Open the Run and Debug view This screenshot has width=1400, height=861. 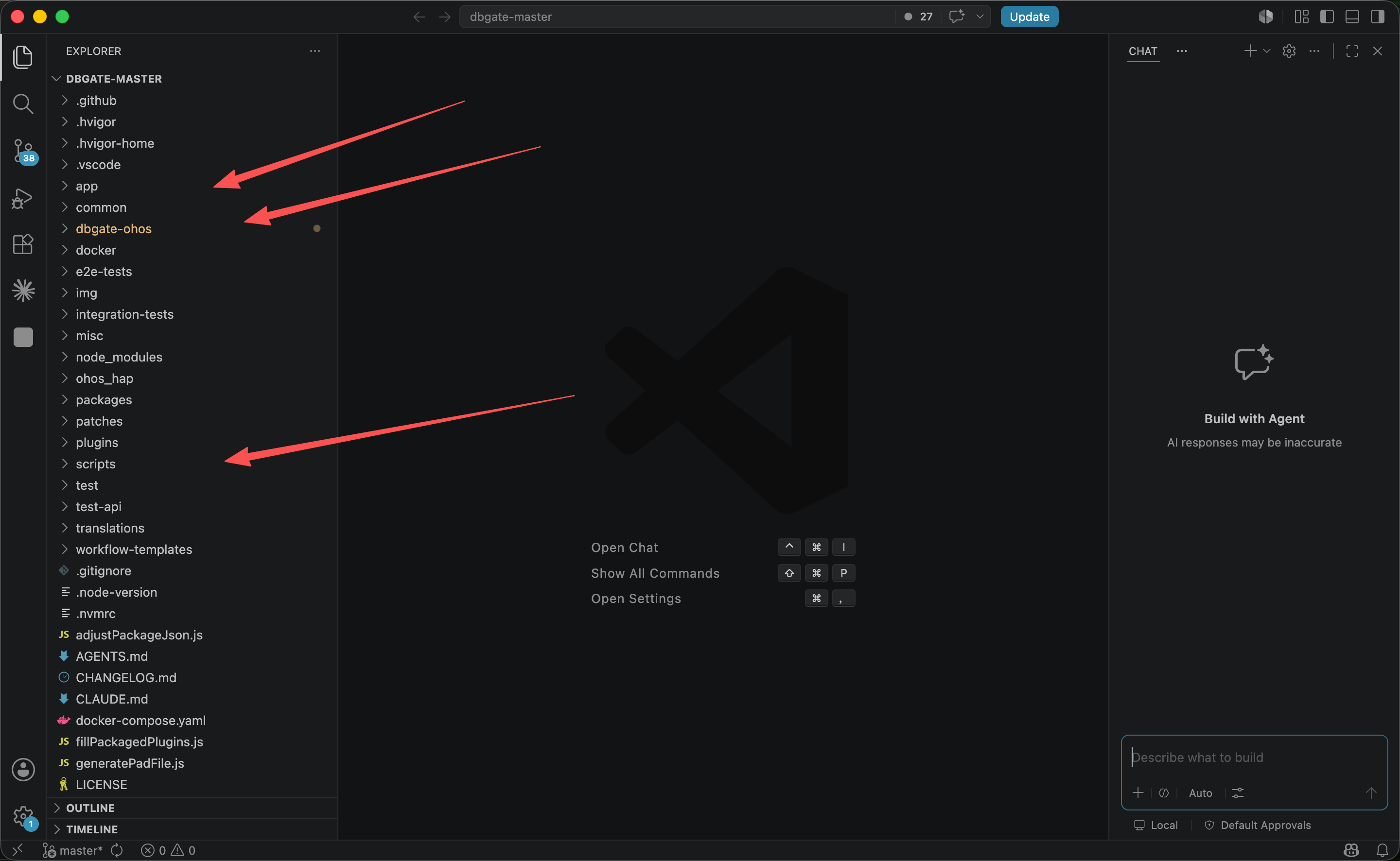tap(23, 198)
